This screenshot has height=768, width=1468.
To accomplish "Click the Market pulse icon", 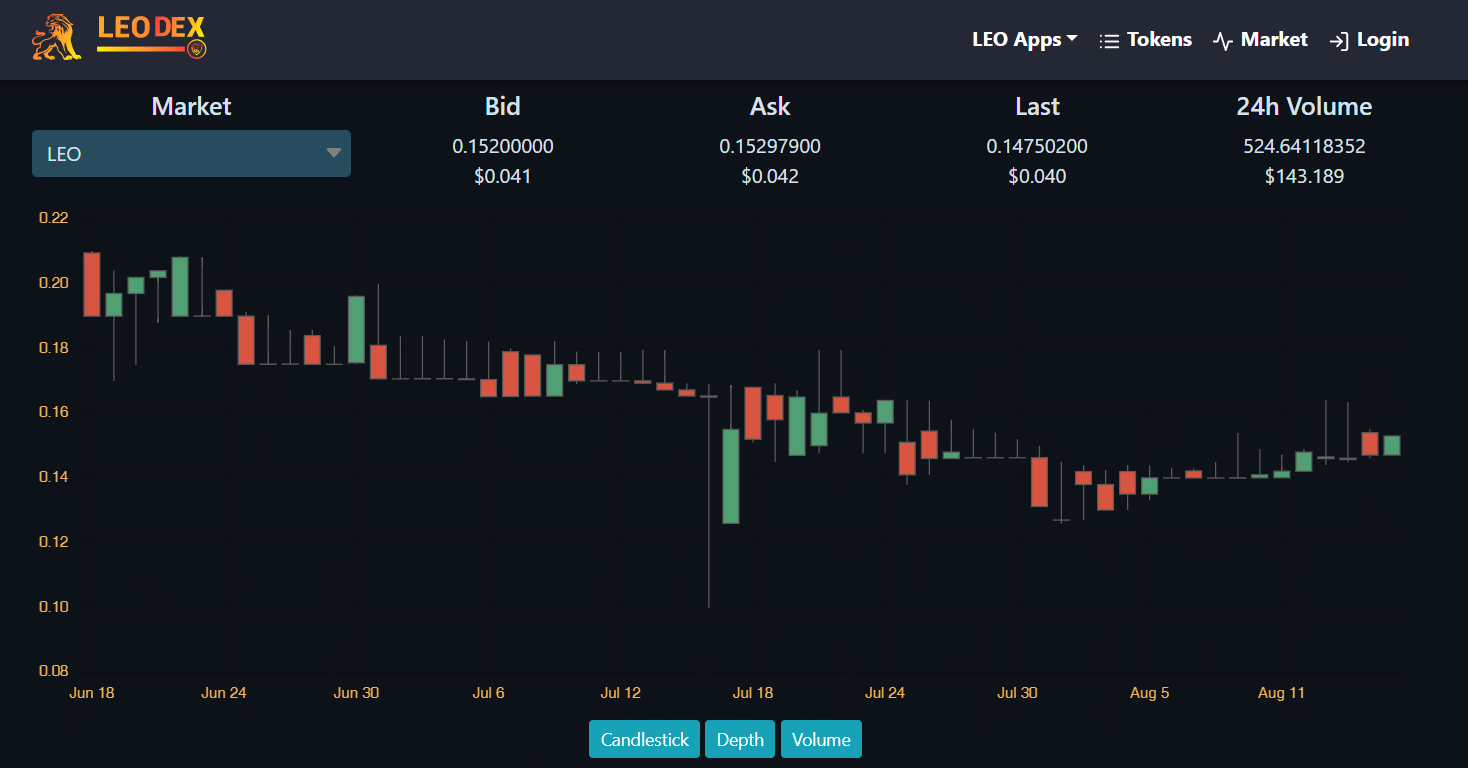I will pyautogui.click(x=1222, y=41).
